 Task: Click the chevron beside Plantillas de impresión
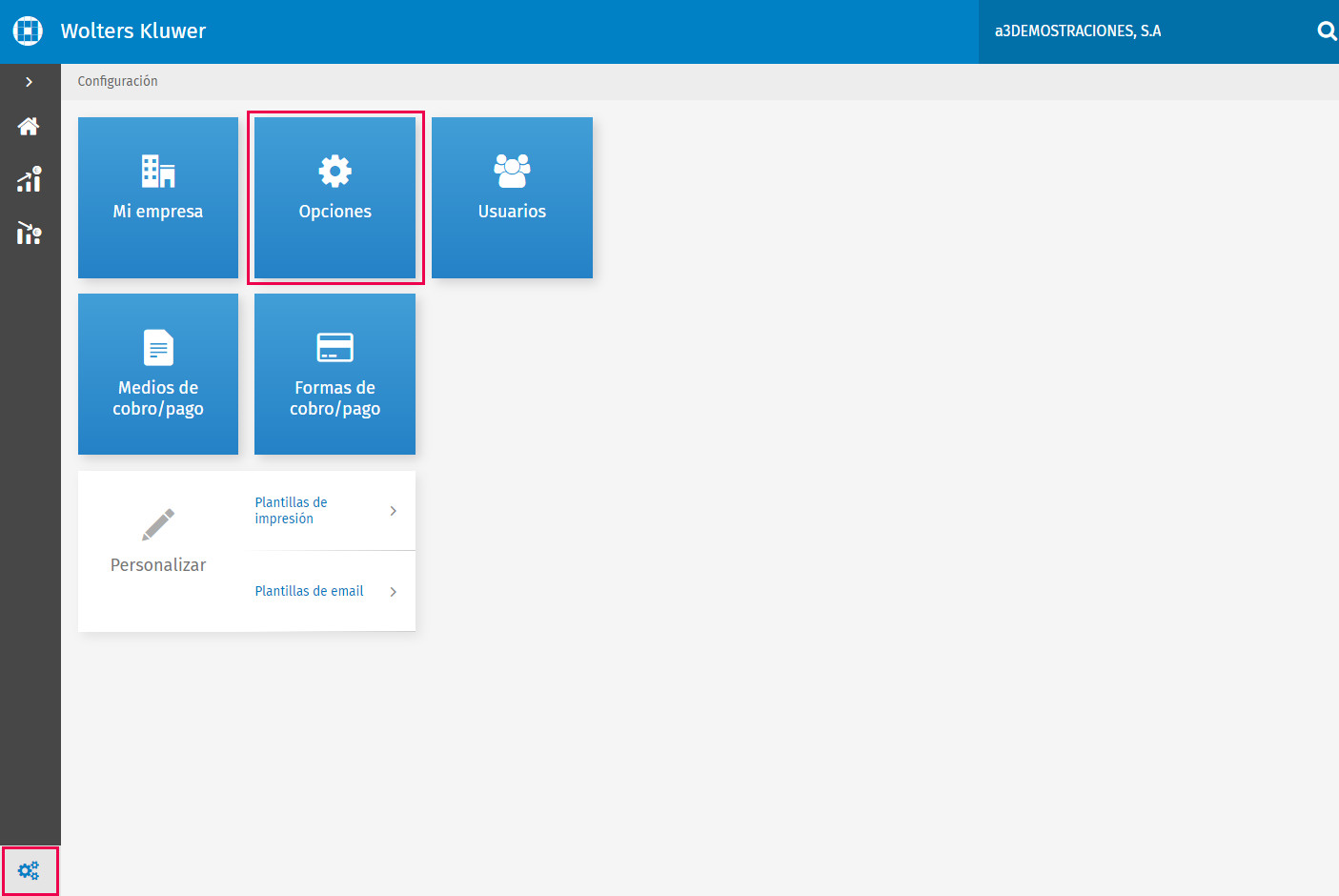[393, 511]
